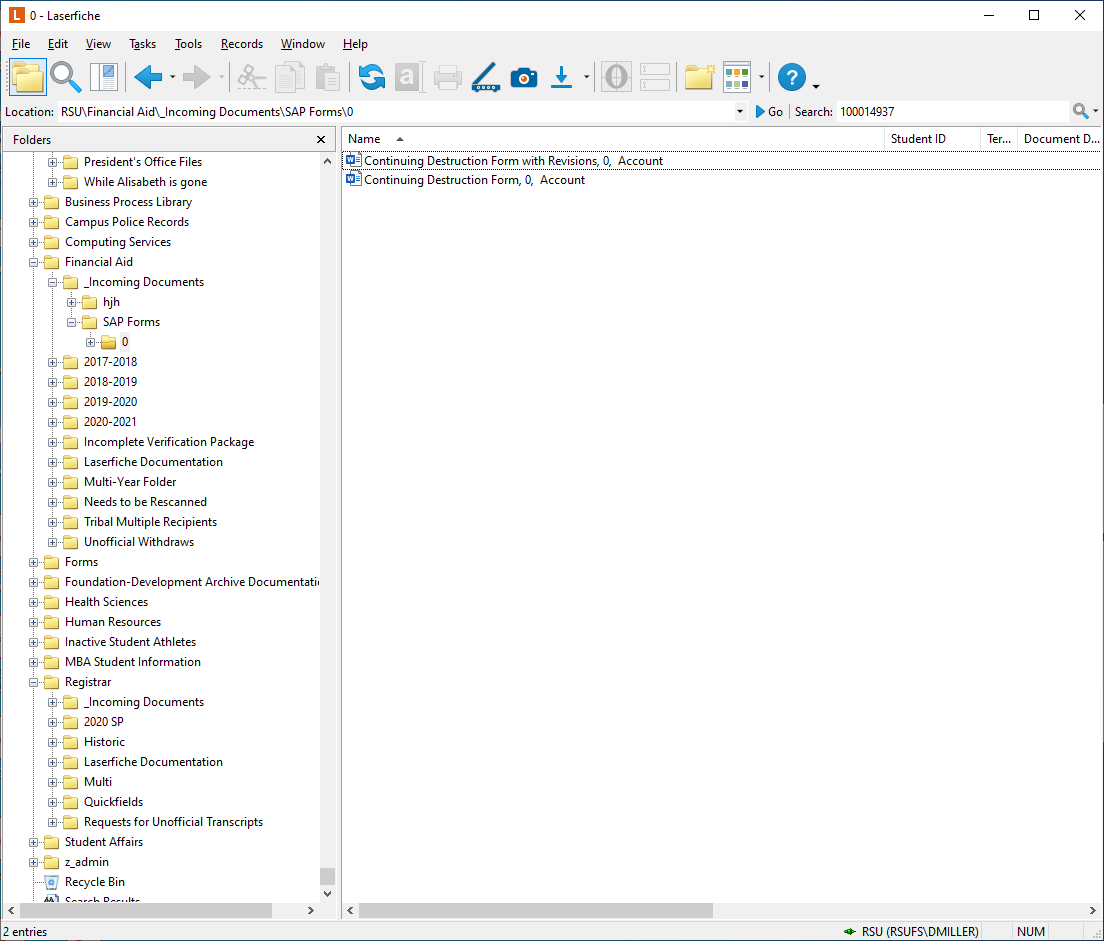This screenshot has height=941, width=1104.
Task: Click the view layout grid icon
Action: (x=737, y=77)
